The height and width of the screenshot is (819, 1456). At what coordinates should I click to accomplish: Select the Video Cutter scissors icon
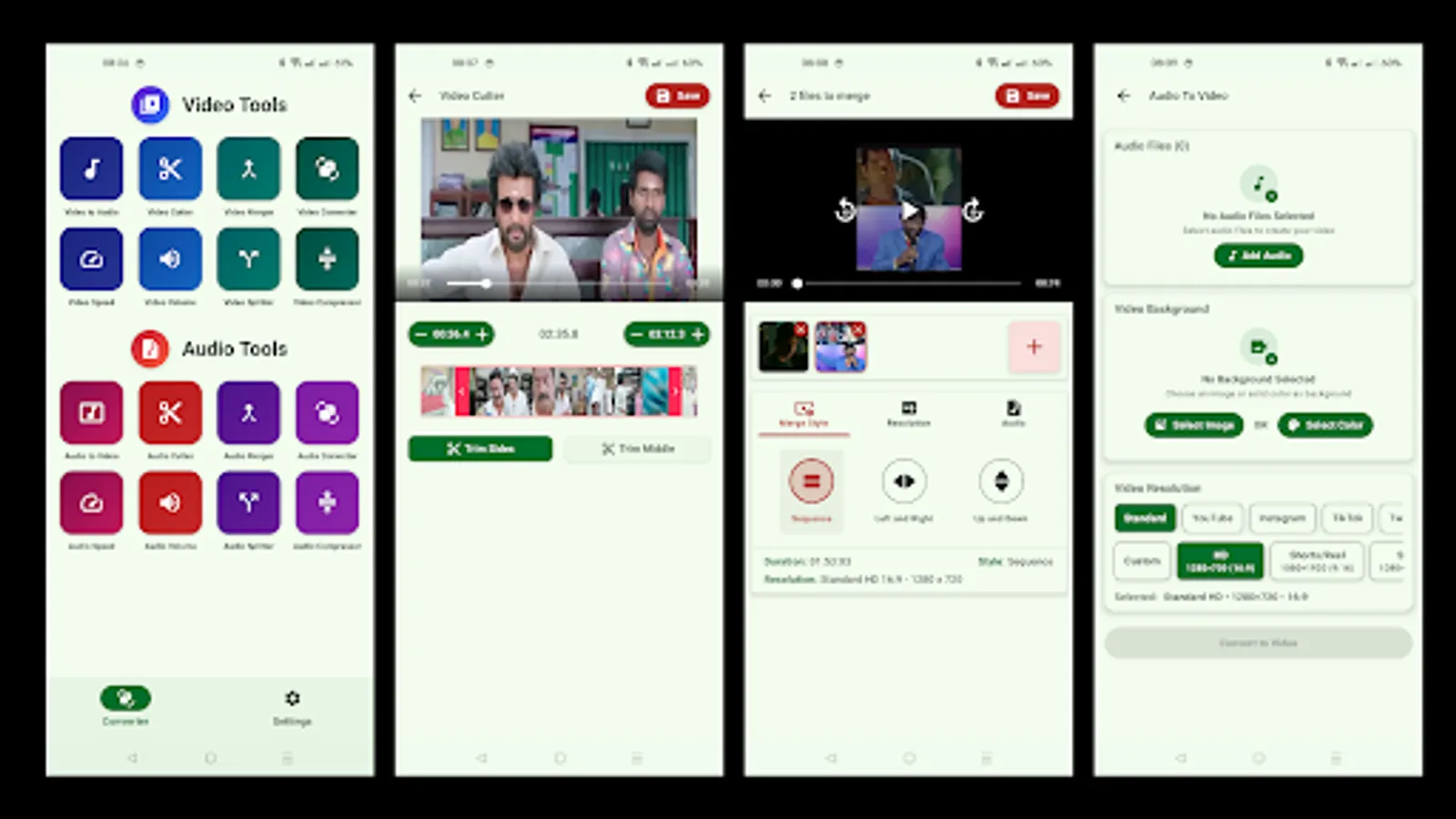[169, 169]
